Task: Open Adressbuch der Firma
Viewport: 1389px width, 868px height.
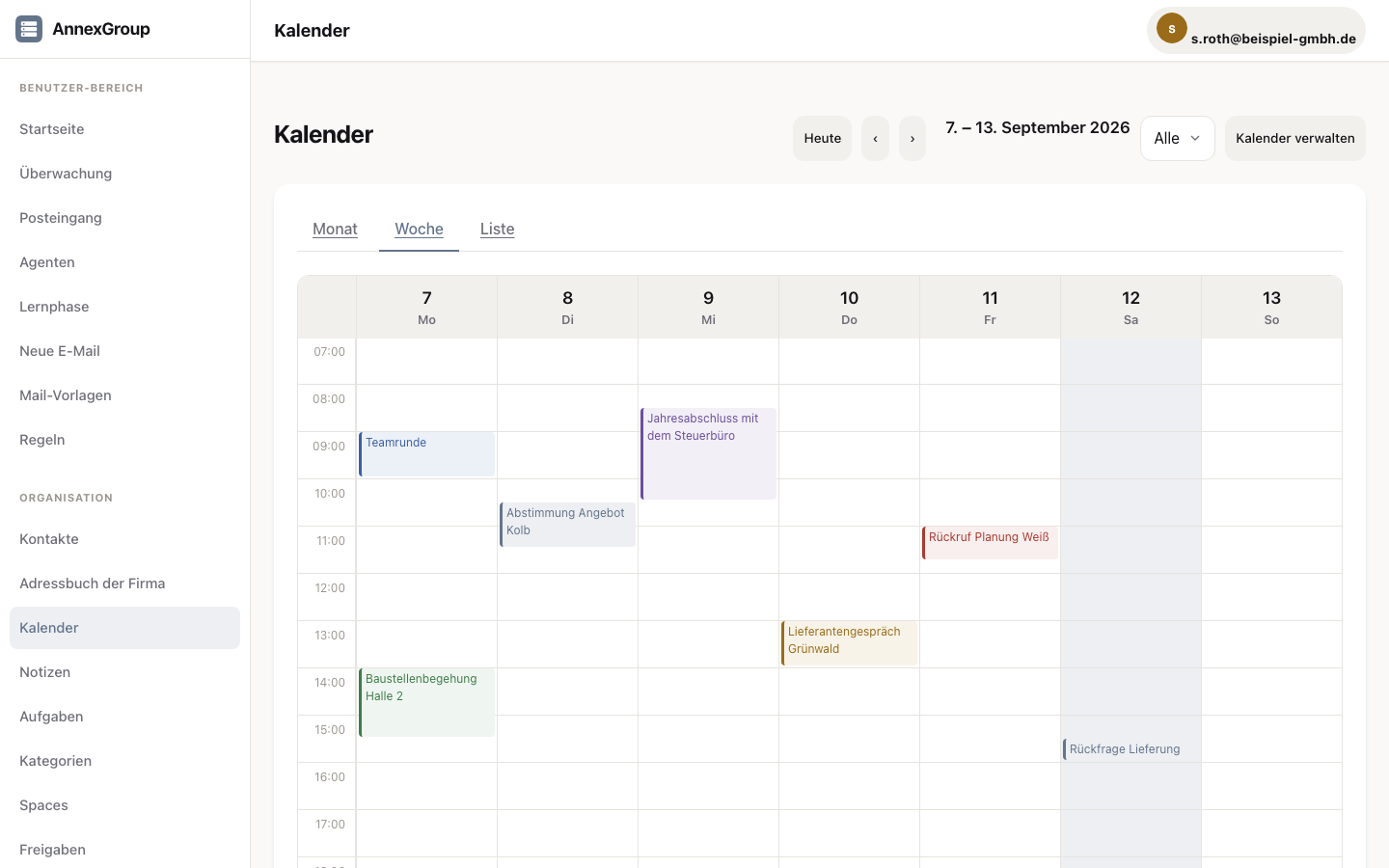Action: pos(124,583)
